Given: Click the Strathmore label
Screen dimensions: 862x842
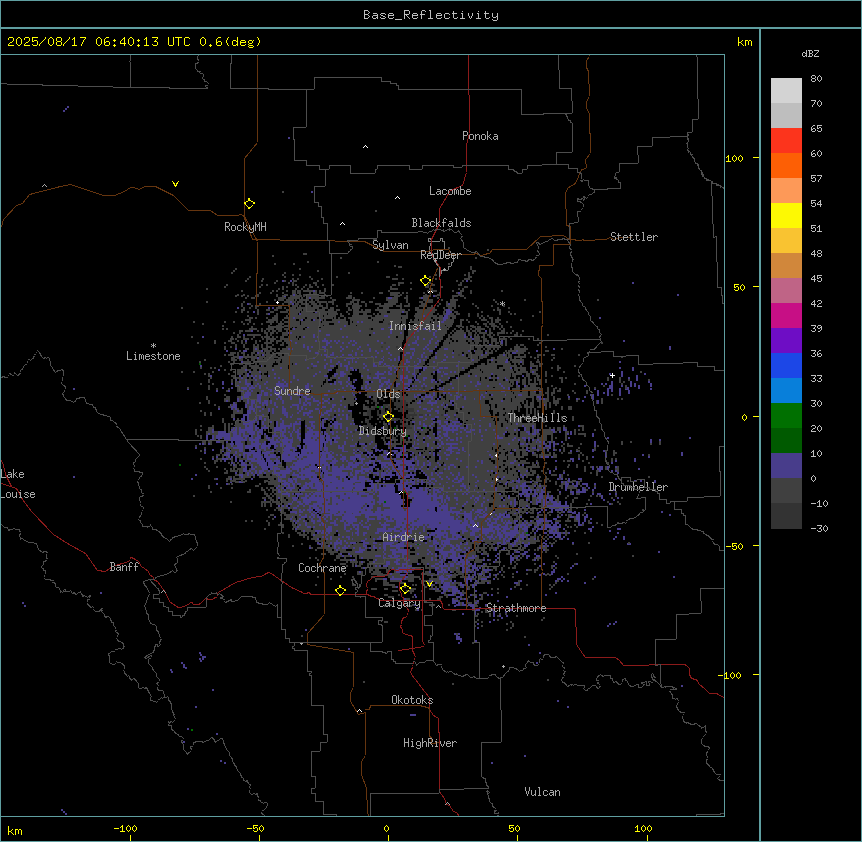Looking at the screenshot, I should [x=516, y=608].
